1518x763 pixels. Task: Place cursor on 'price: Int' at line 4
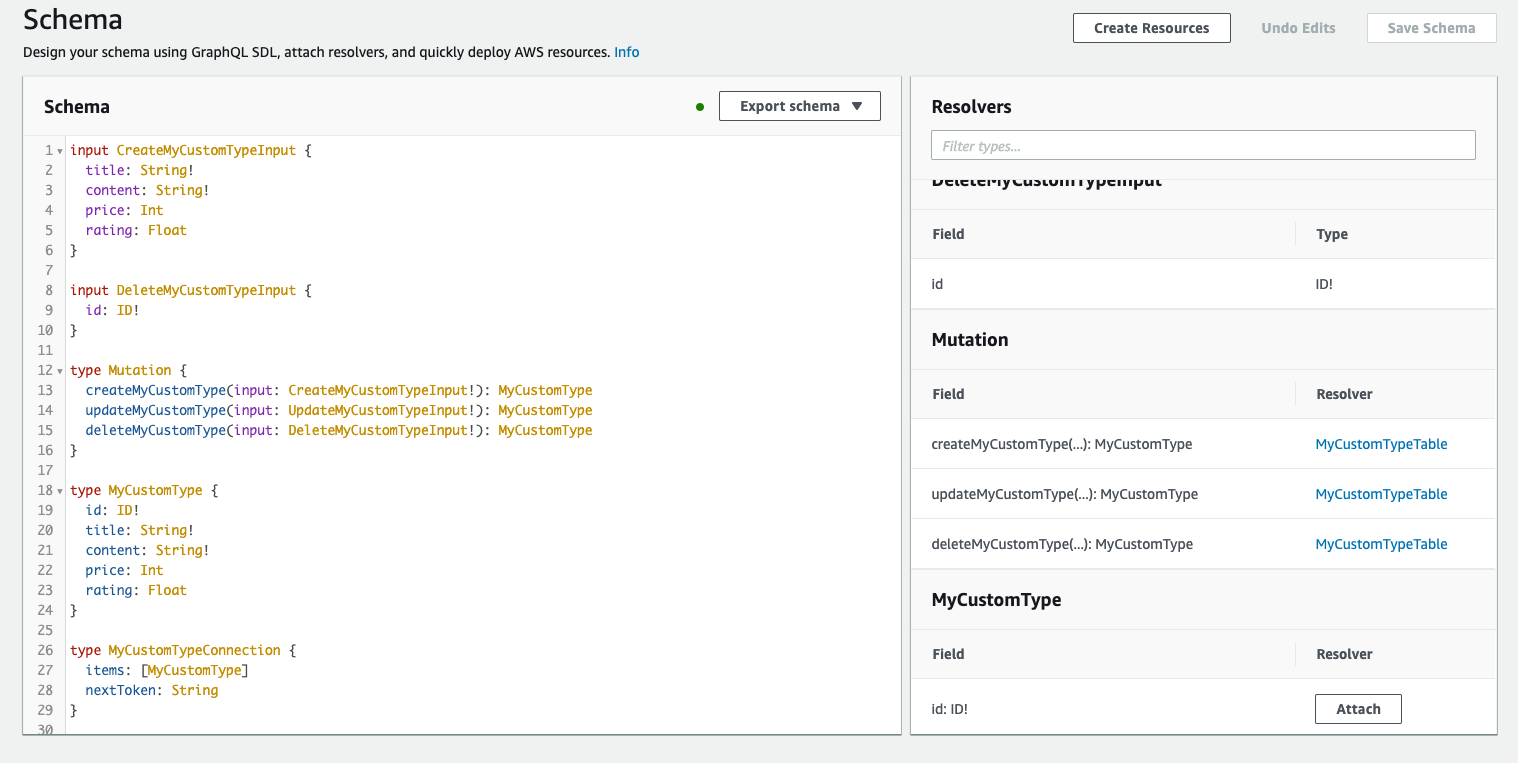coord(124,210)
